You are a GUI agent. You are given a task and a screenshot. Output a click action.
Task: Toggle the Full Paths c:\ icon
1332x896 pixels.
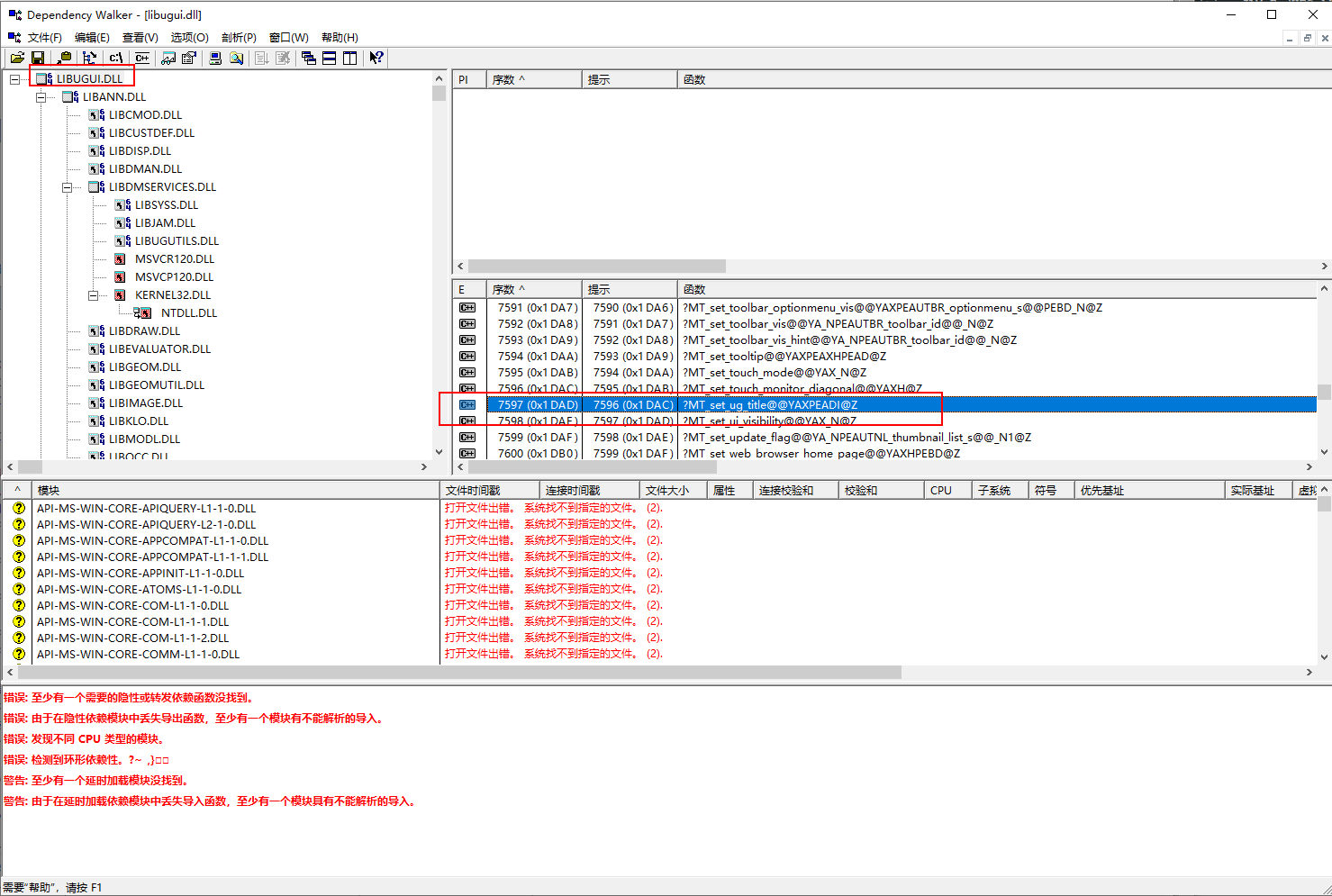tap(115, 58)
